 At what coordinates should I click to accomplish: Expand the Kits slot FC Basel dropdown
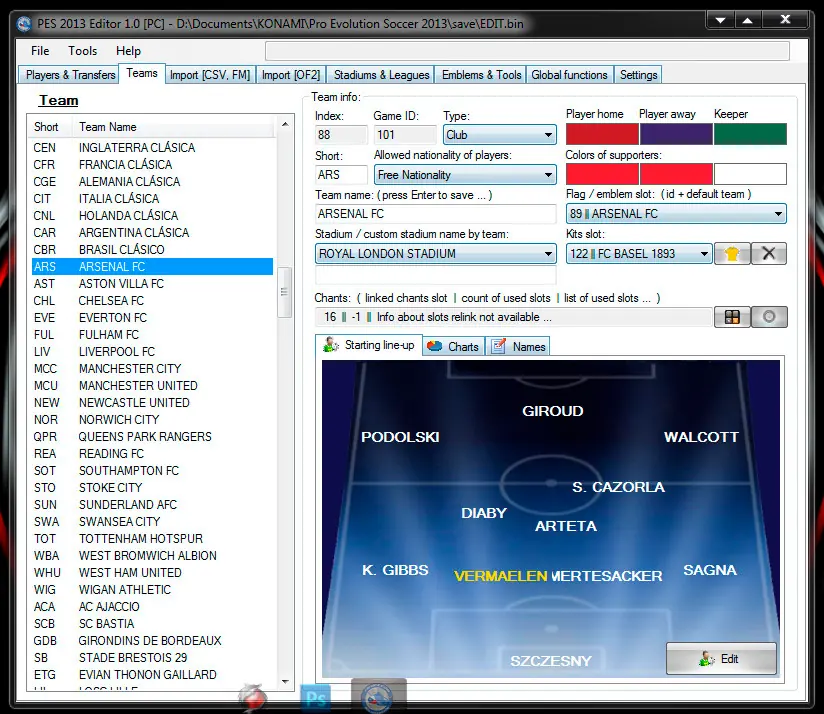click(639, 254)
